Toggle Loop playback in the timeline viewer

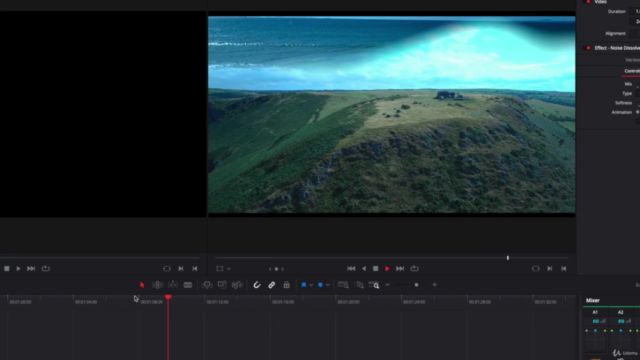click(414, 269)
